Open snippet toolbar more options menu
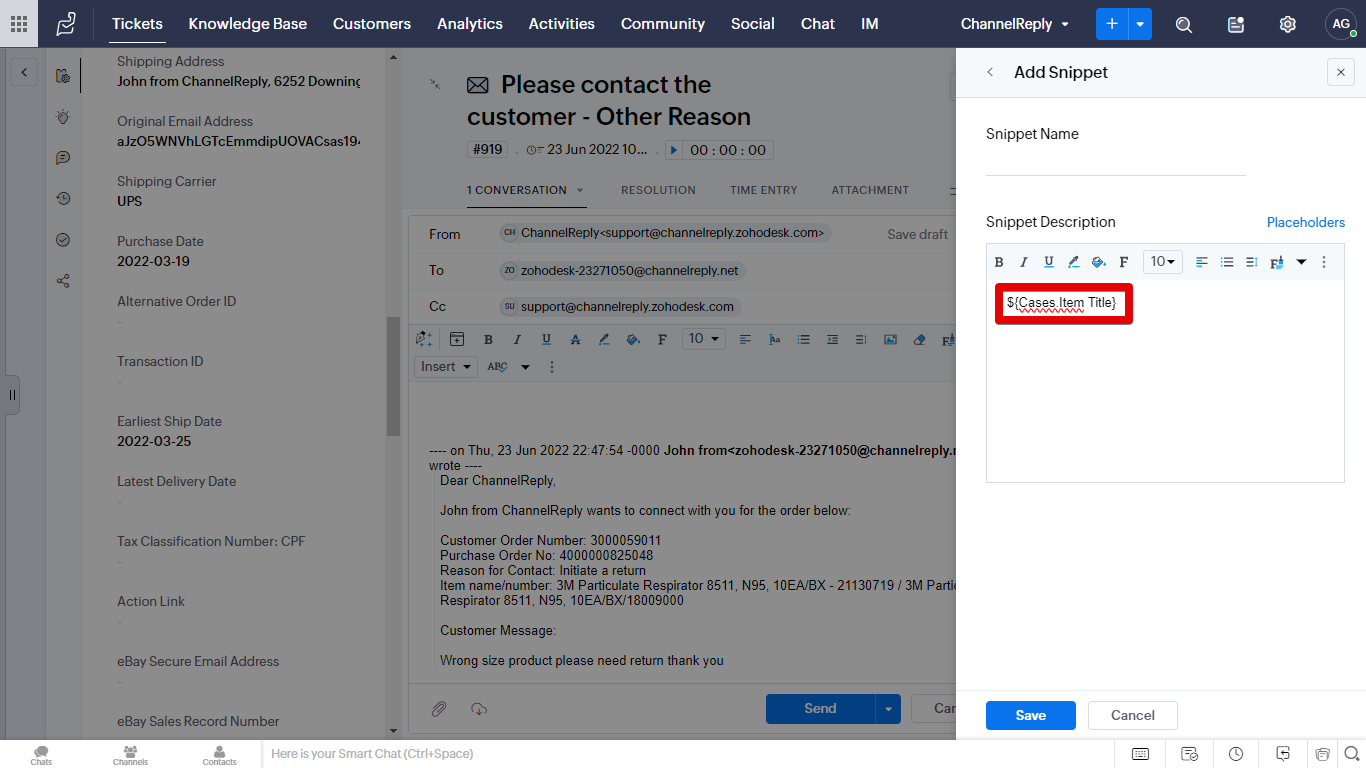This screenshot has height=768, width=1366. (1324, 262)
